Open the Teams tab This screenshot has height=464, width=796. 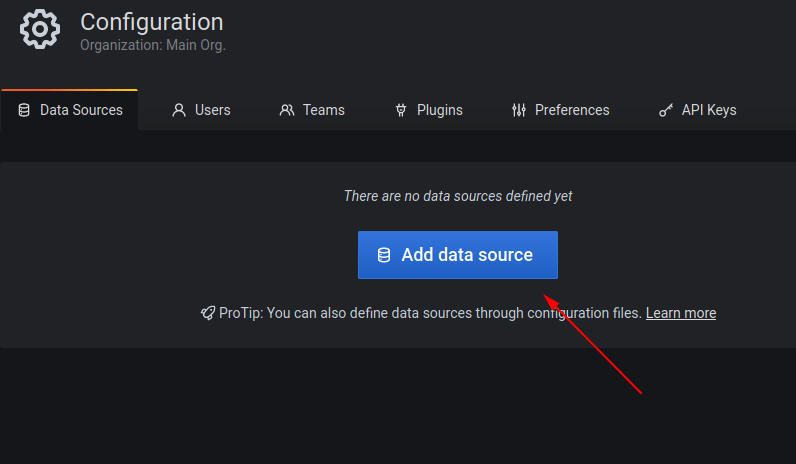[x=323, y=110]
